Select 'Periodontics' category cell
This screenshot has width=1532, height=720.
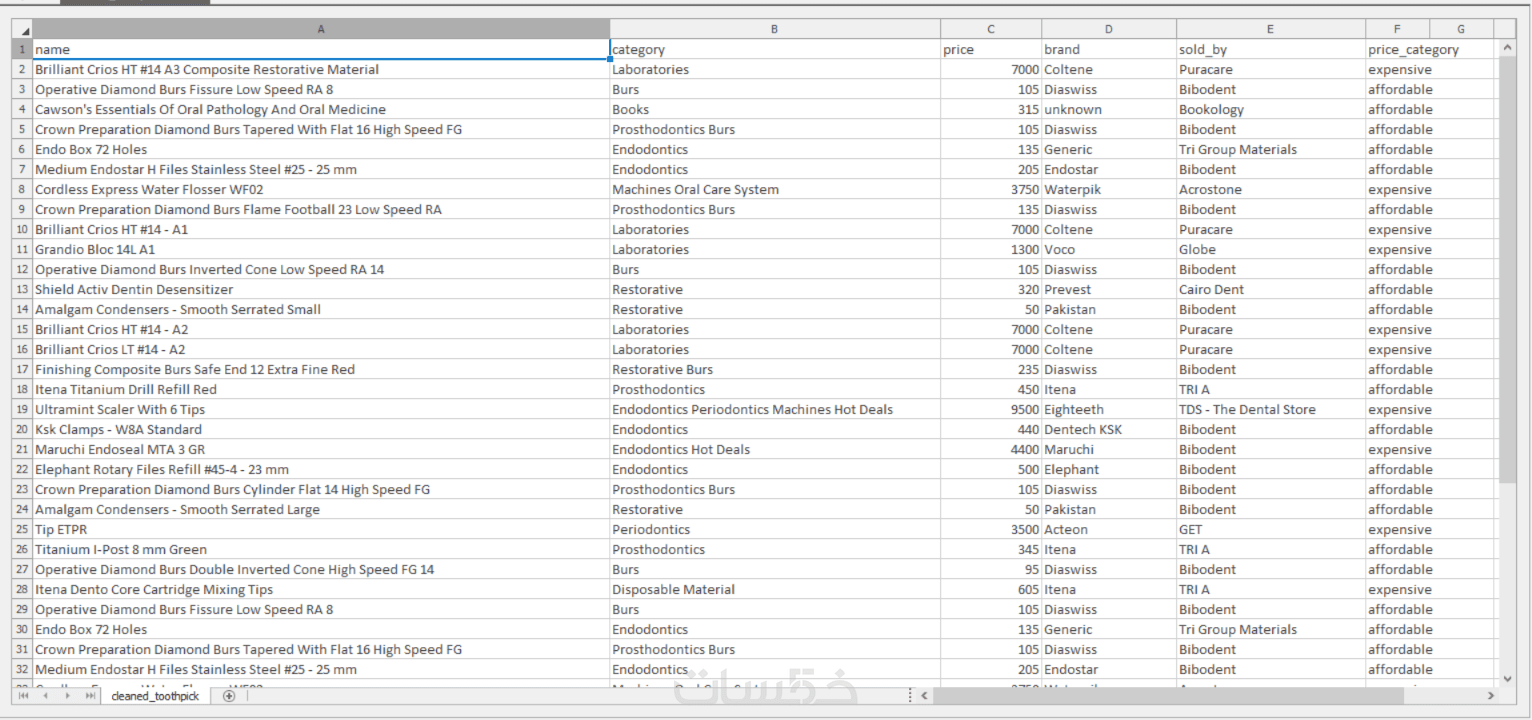tap(775, 529)
